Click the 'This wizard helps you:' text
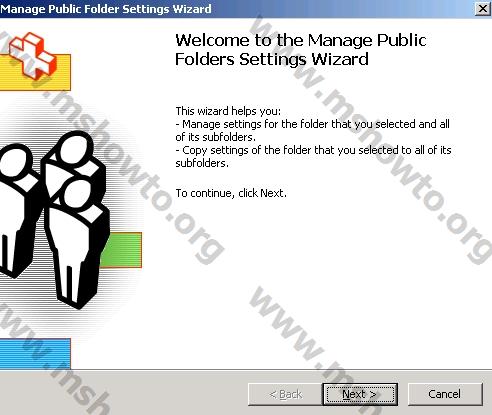The height and width of the screenshot is (415, 492). [x=228, y=111]
